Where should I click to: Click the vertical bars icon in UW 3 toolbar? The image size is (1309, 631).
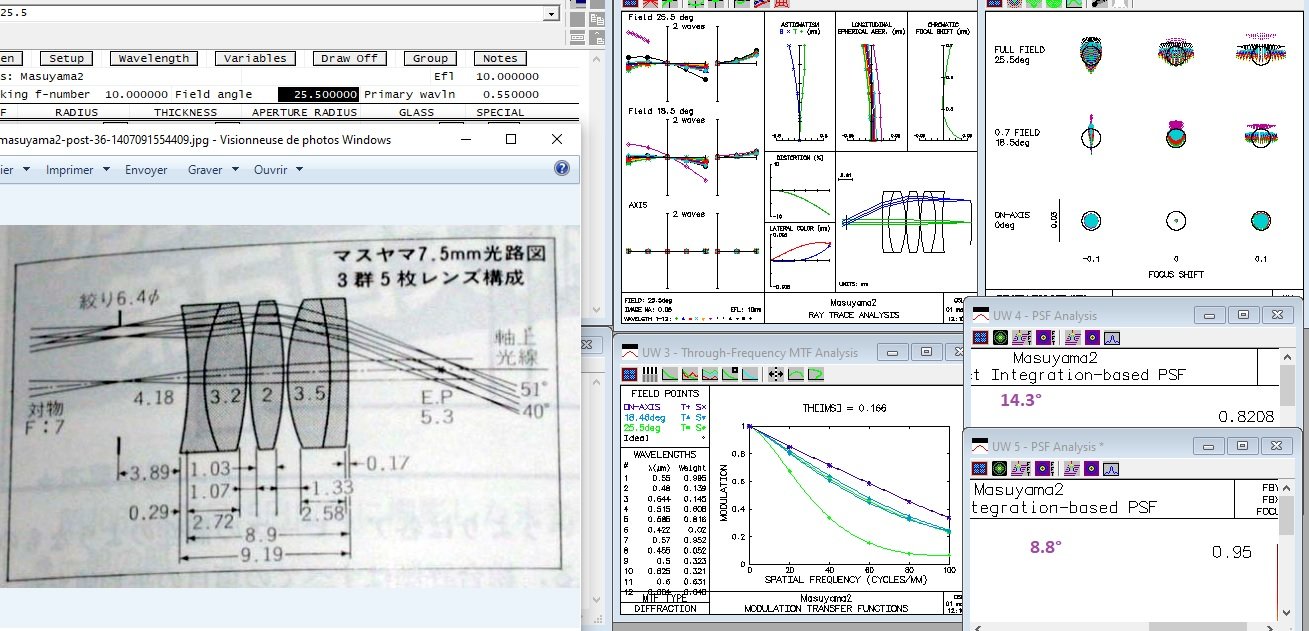pos(650,374)
